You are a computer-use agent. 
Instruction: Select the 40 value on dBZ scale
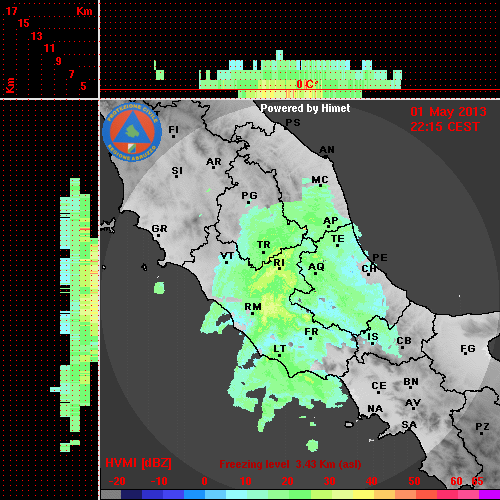click(372, 481)
